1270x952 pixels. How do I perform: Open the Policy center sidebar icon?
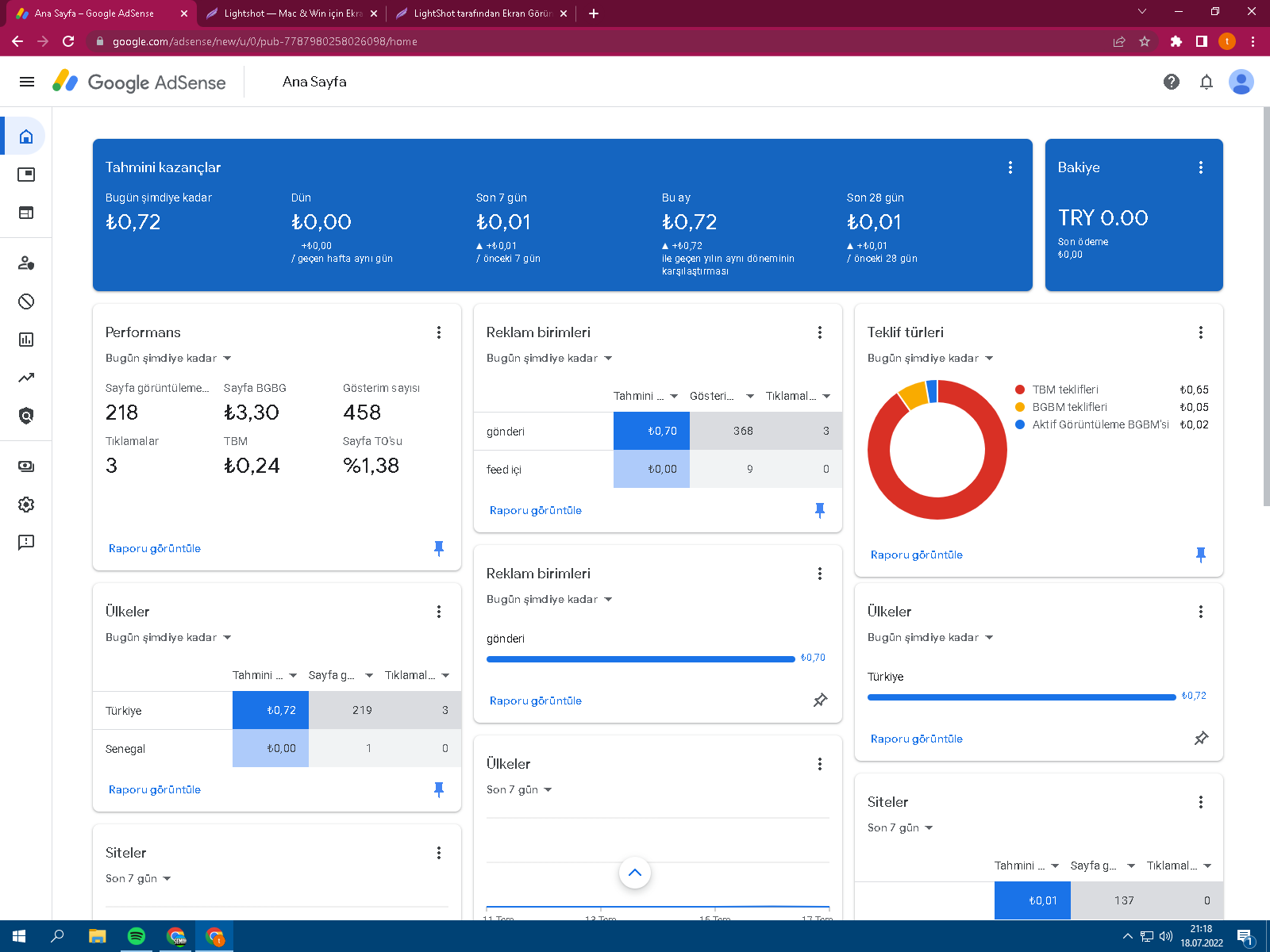coord(26,416)
